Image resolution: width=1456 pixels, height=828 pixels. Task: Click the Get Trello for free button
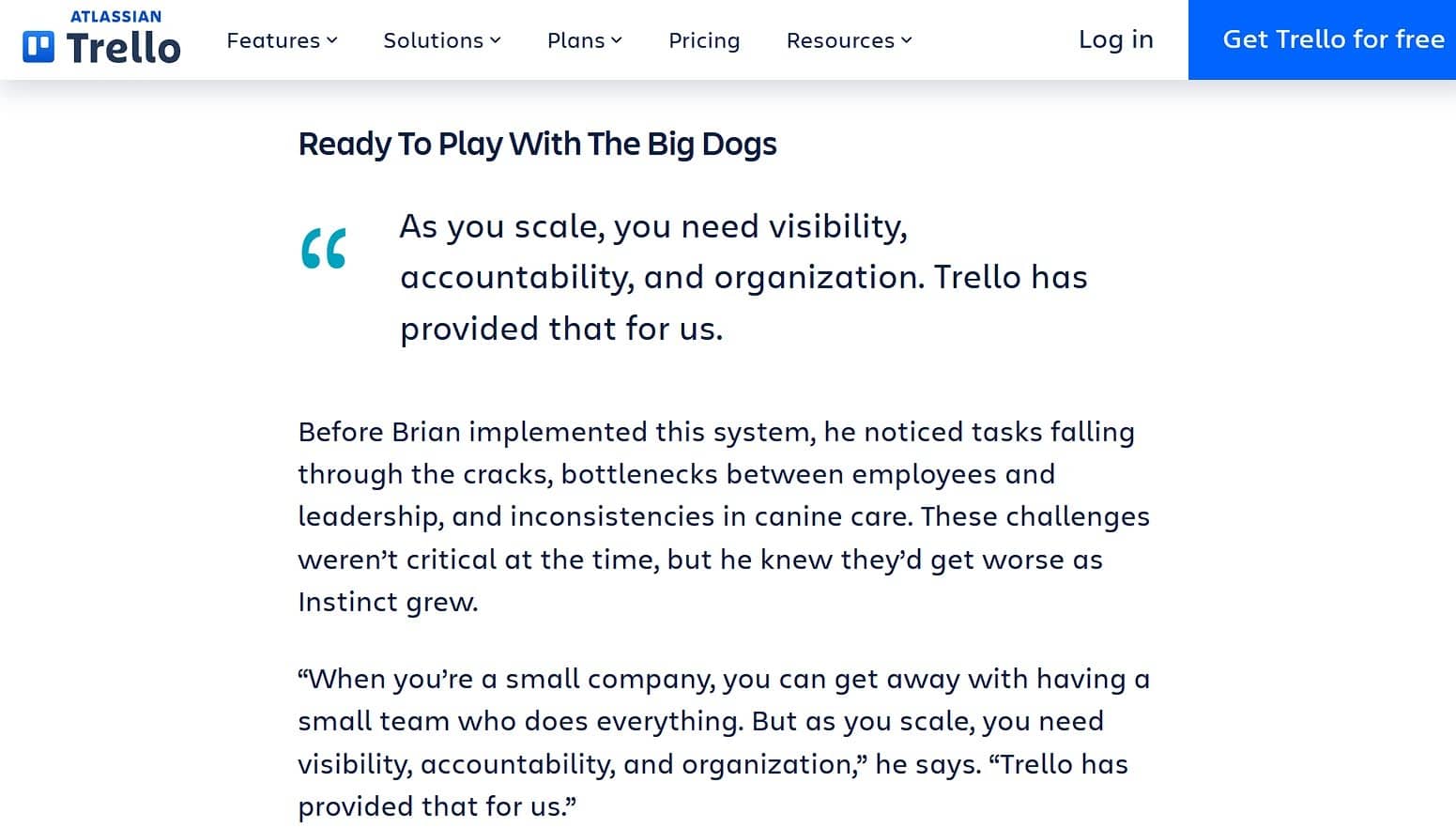(1333, 39)
